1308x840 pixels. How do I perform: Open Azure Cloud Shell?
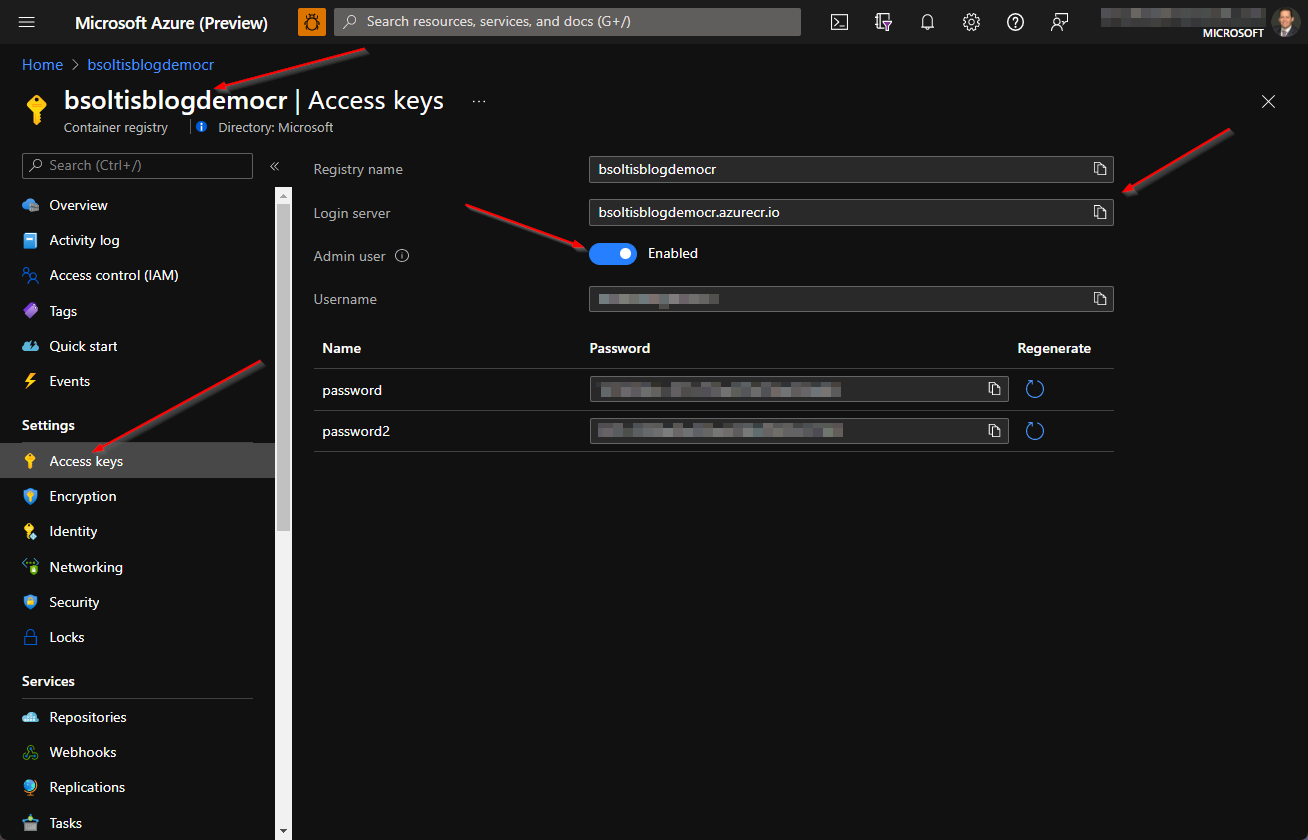pyautogui.click(x=839, y=21)
